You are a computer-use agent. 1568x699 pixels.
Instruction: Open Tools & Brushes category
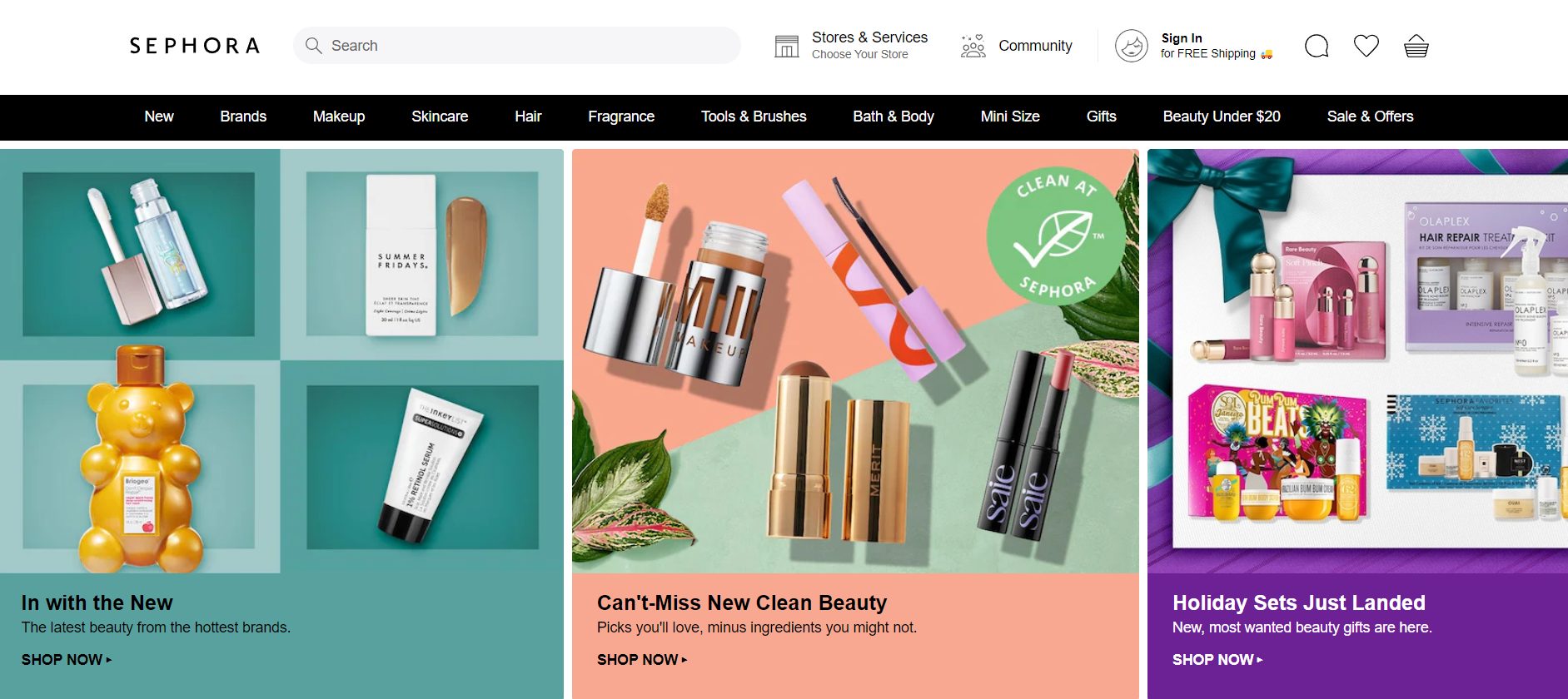pyautogui.click(x=754, y=116)
